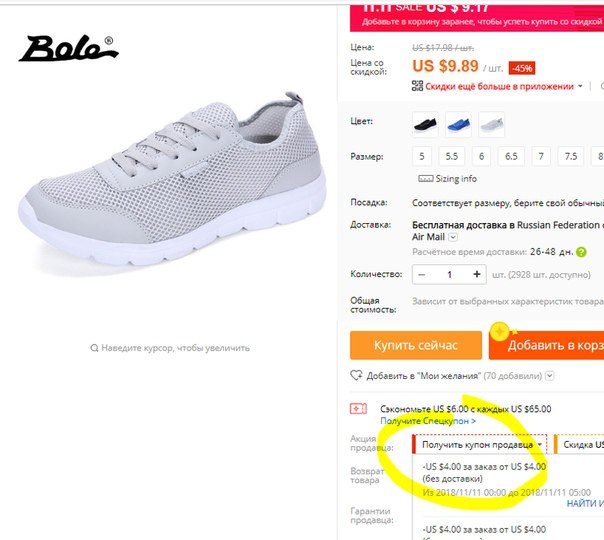Click the Bole brand logo
Viewport: 604px width, 540px height.
click(x=69, y=49)
